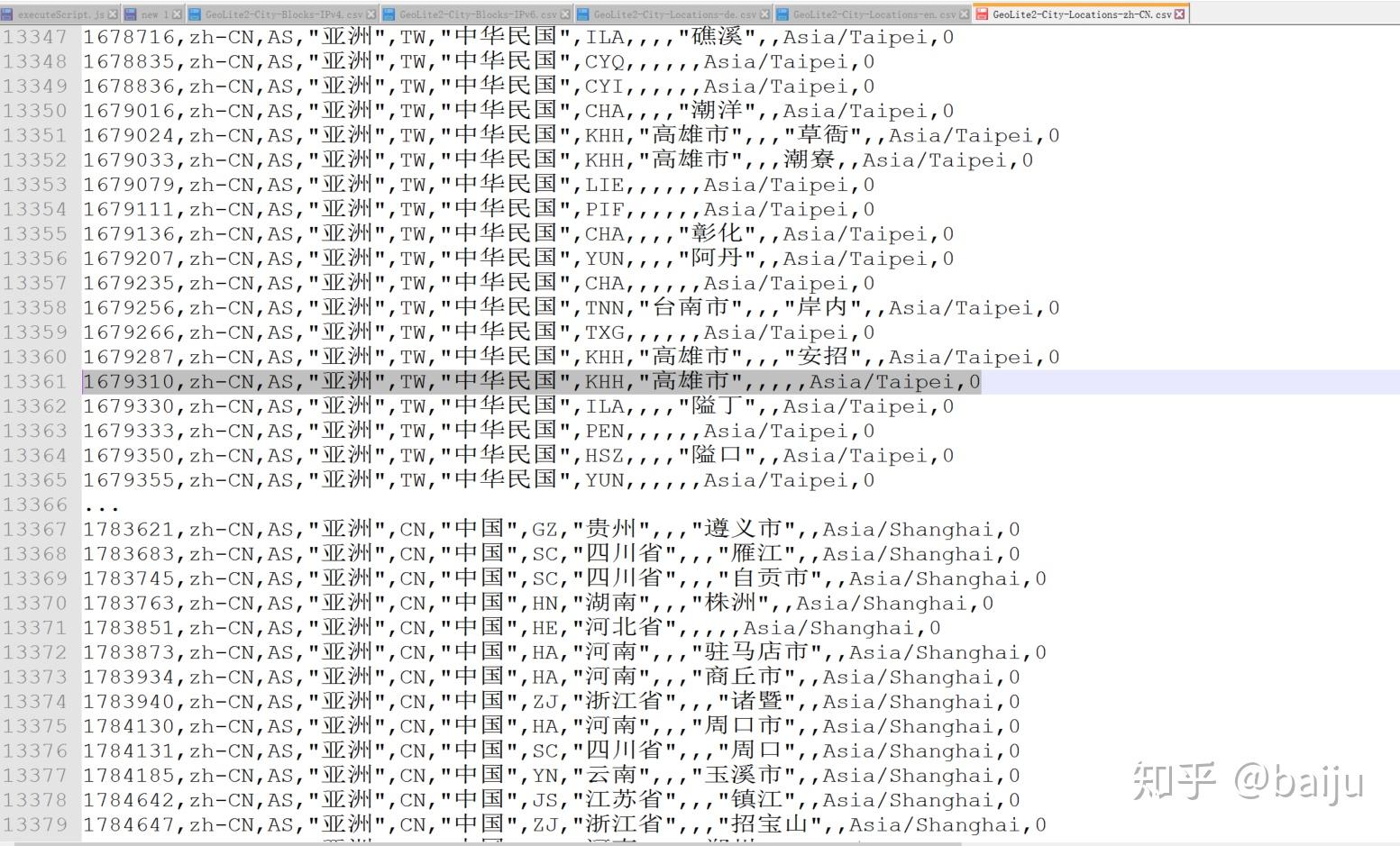Select the GeoLite2-City-Locations-zh-CN.csv tab

pos(1081,14)
